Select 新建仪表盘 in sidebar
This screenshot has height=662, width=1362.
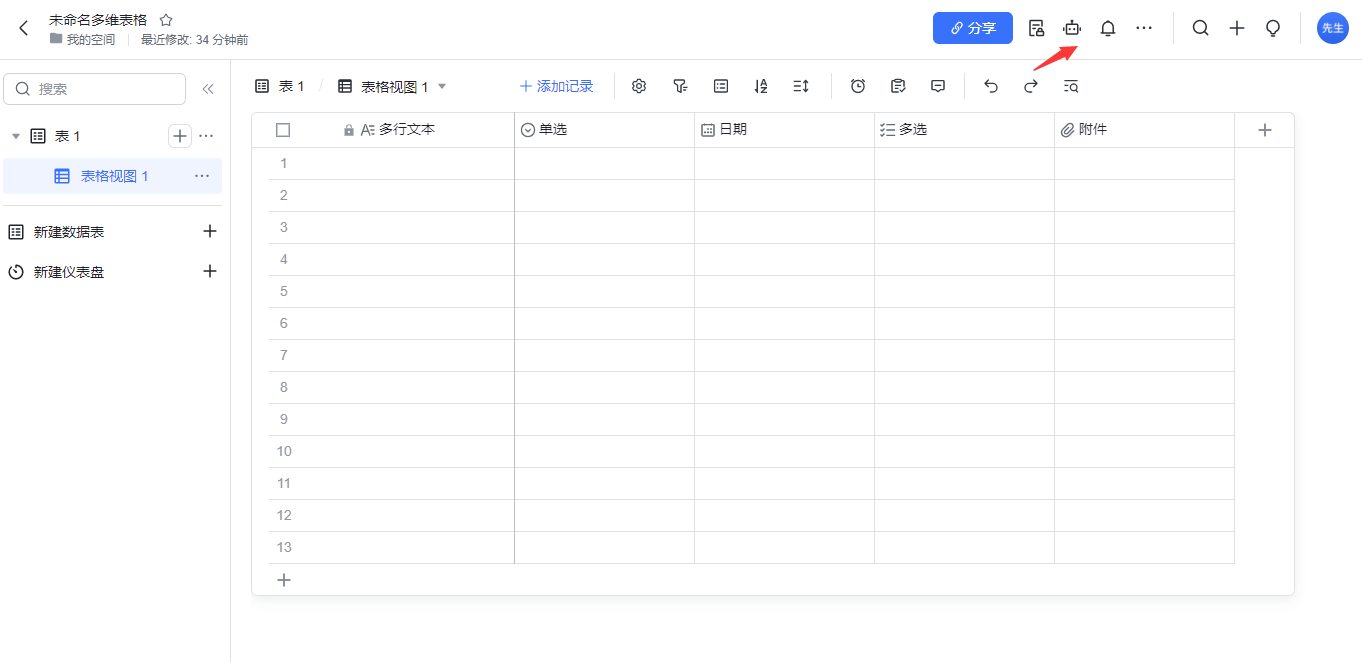[x=69, y=272]
